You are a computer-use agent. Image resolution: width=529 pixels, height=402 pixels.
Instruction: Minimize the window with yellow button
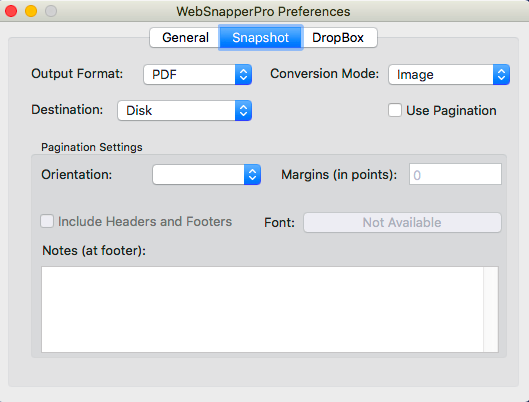click(31, 11)
